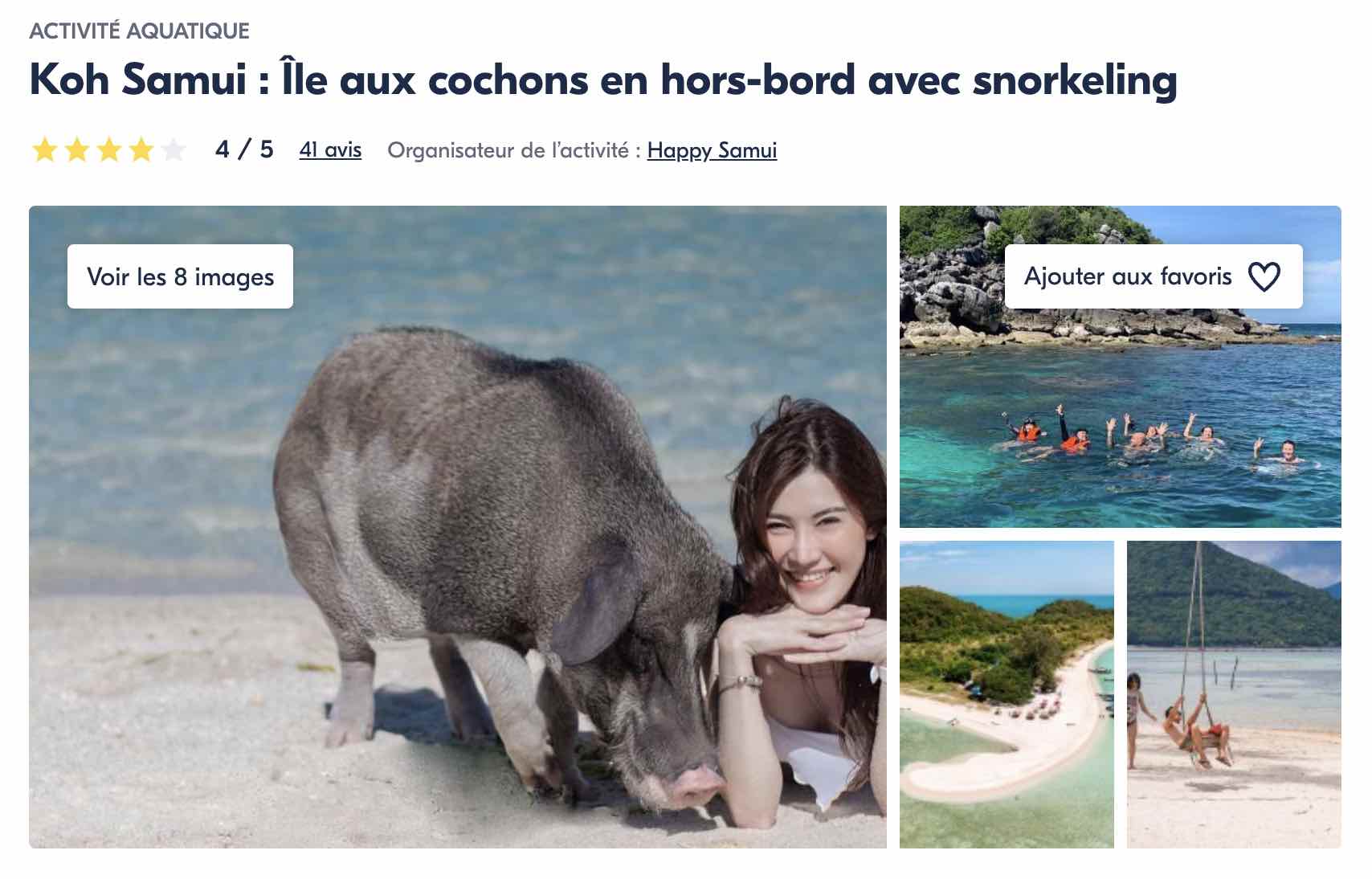
Task: Add activity with Ajouter aux favoris
Action: pyautogui.click(x=1154, y=276)
